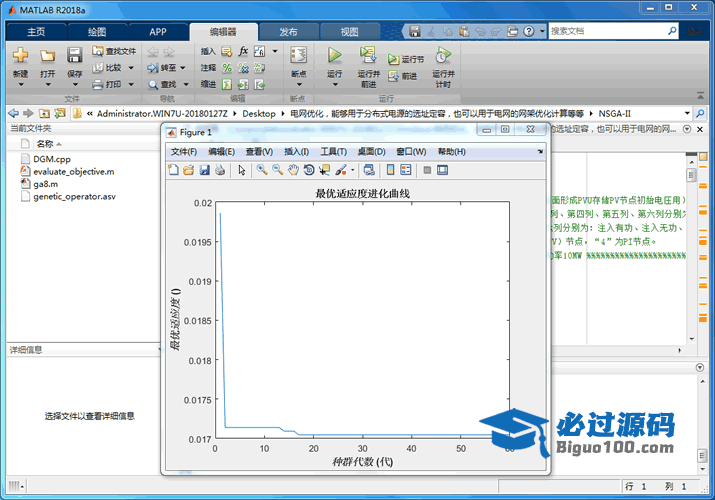Click Find Files (查找文件) in ribbon
Screen dimensions: 715x500
point(114,51)
